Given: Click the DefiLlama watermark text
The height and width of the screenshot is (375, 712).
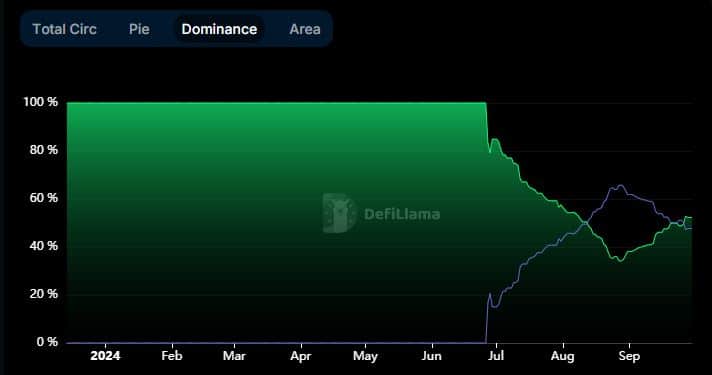Looking at the screenshot, I should [x=402, y=214].
